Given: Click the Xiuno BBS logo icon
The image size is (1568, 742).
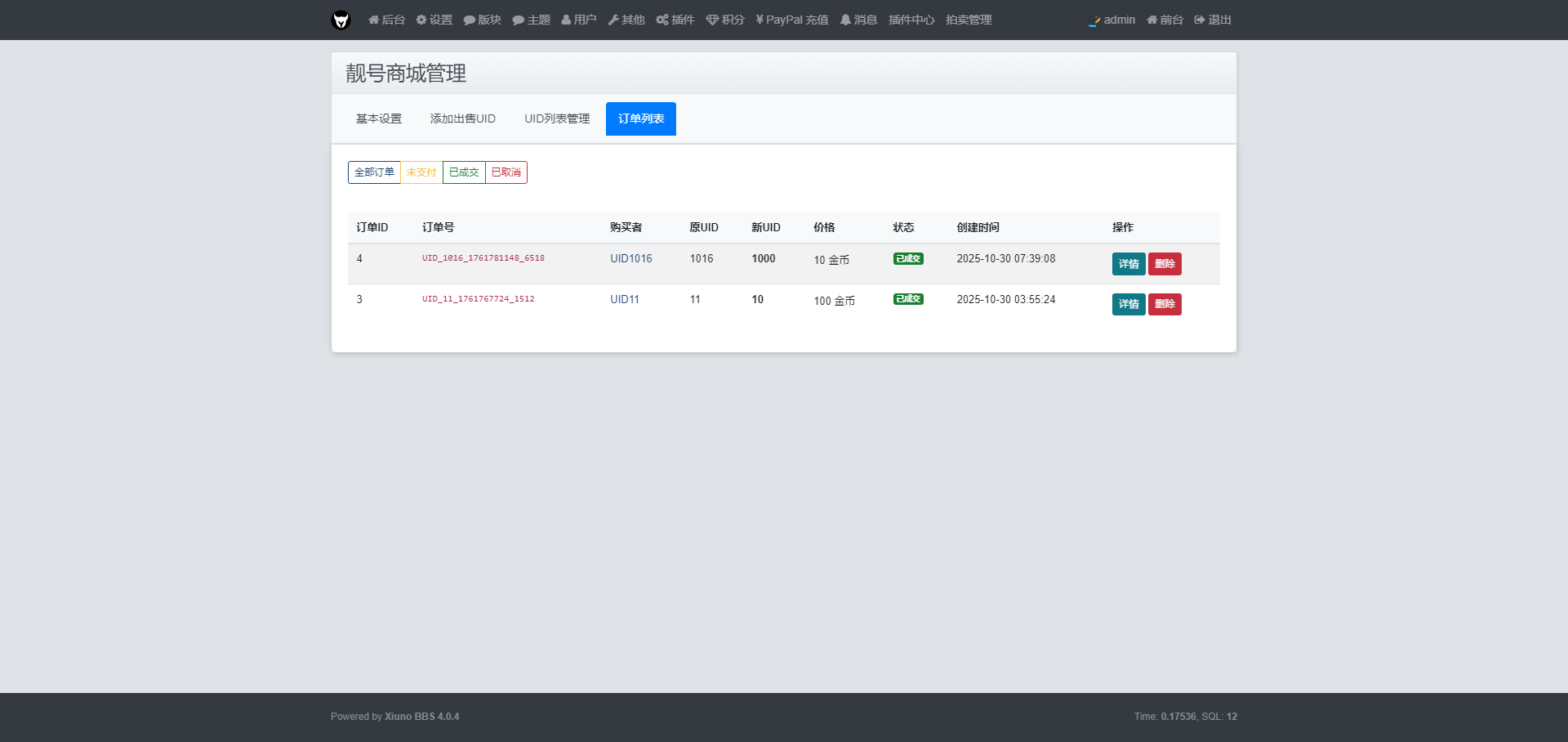Looking at the screenshot, I should click(x=341, y=20).
